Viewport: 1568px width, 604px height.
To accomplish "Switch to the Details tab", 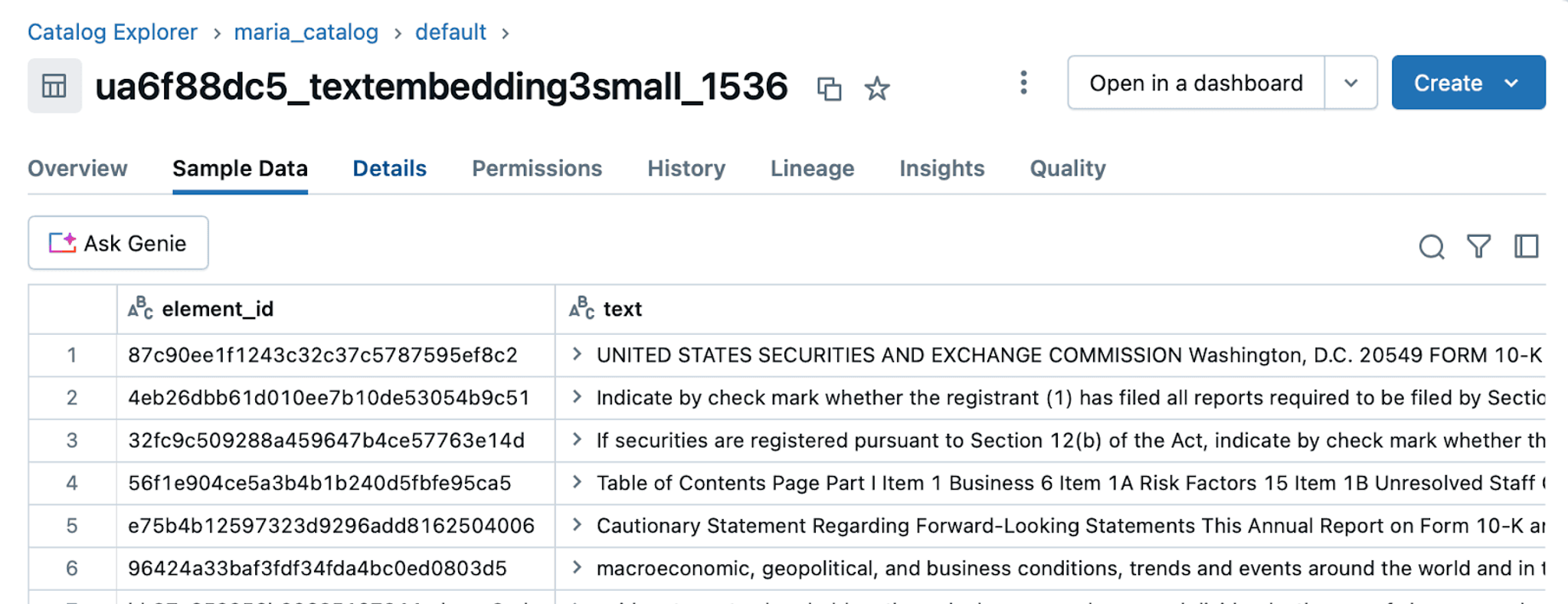I will [x=389, y=169].
